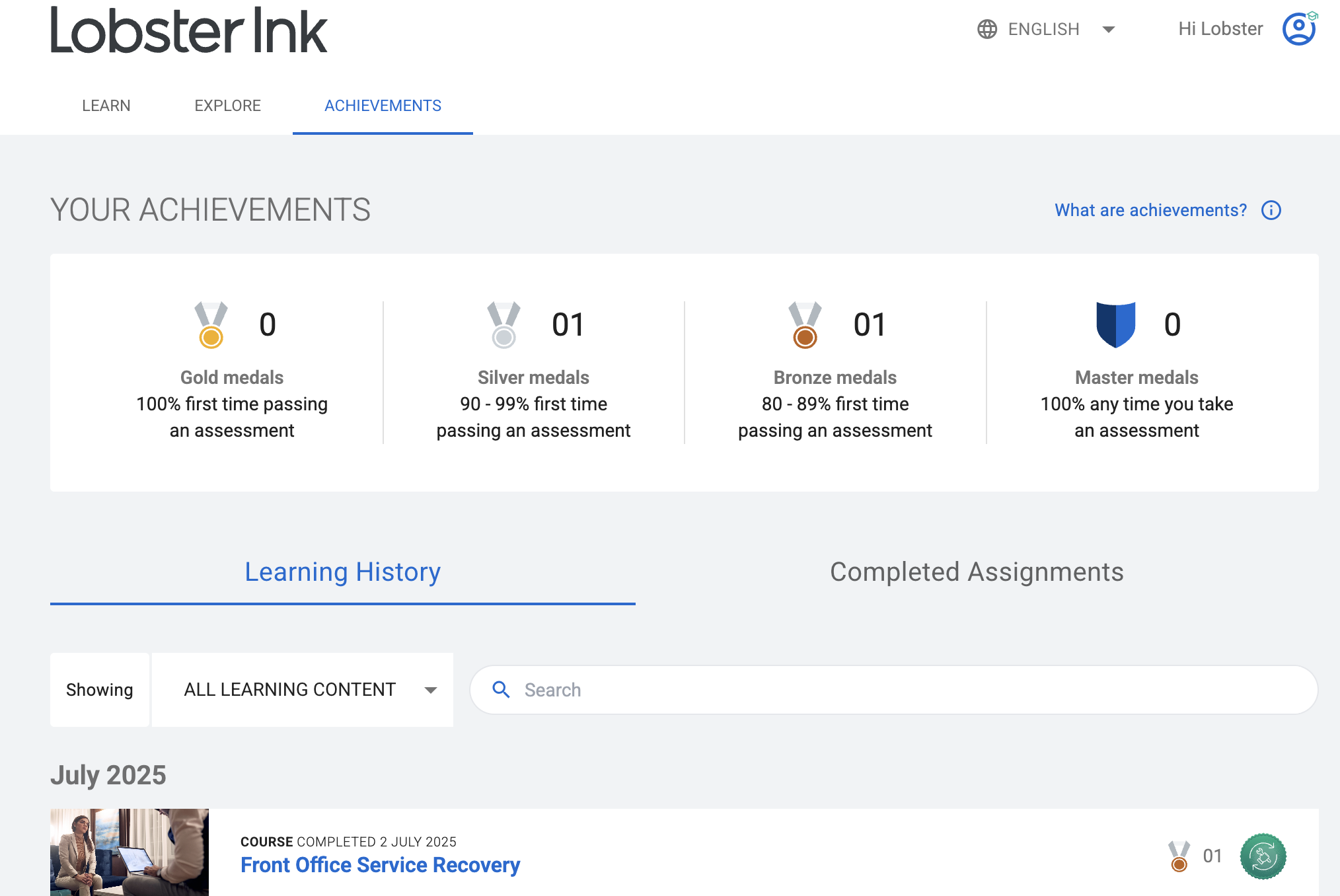Open the ENGLISH language dropdown arrow
Screen dimensions: 1340x896
(x=1109, y=29)
